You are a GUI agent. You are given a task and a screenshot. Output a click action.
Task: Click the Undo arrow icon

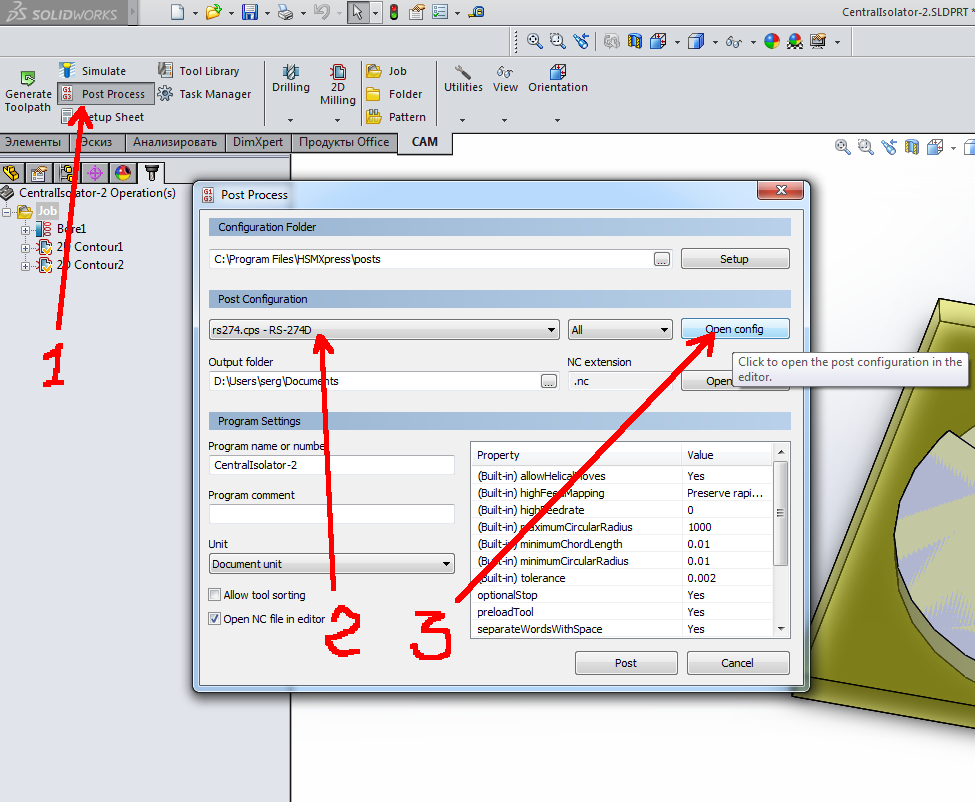coord(321,12)
